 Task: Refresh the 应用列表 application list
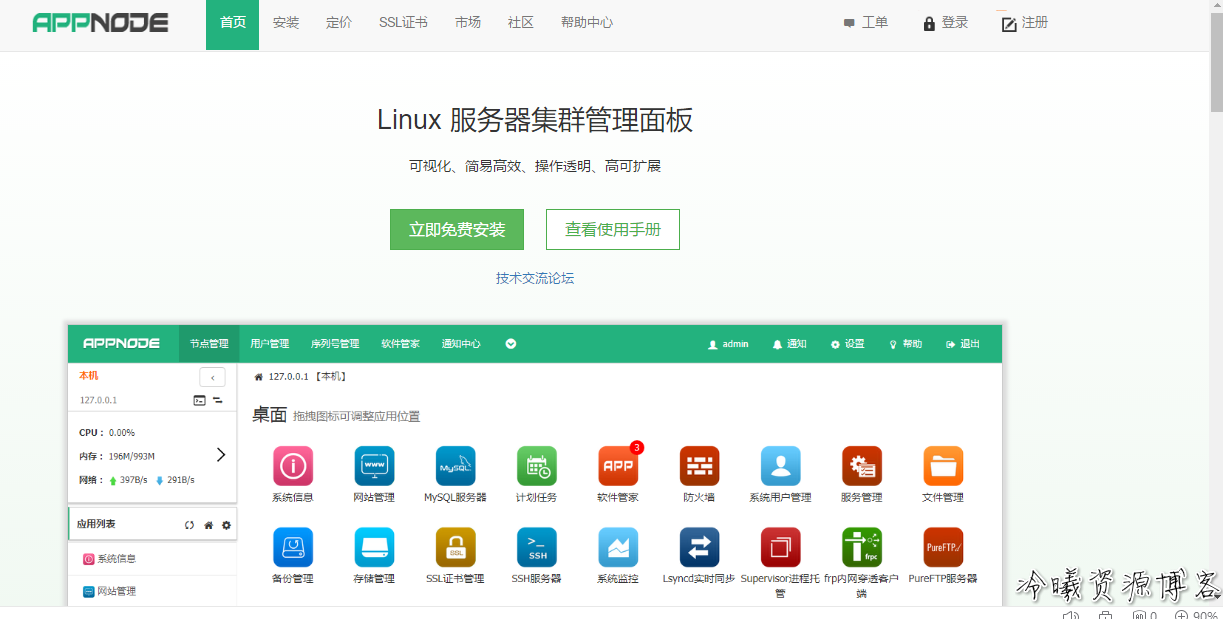(190, 525)
